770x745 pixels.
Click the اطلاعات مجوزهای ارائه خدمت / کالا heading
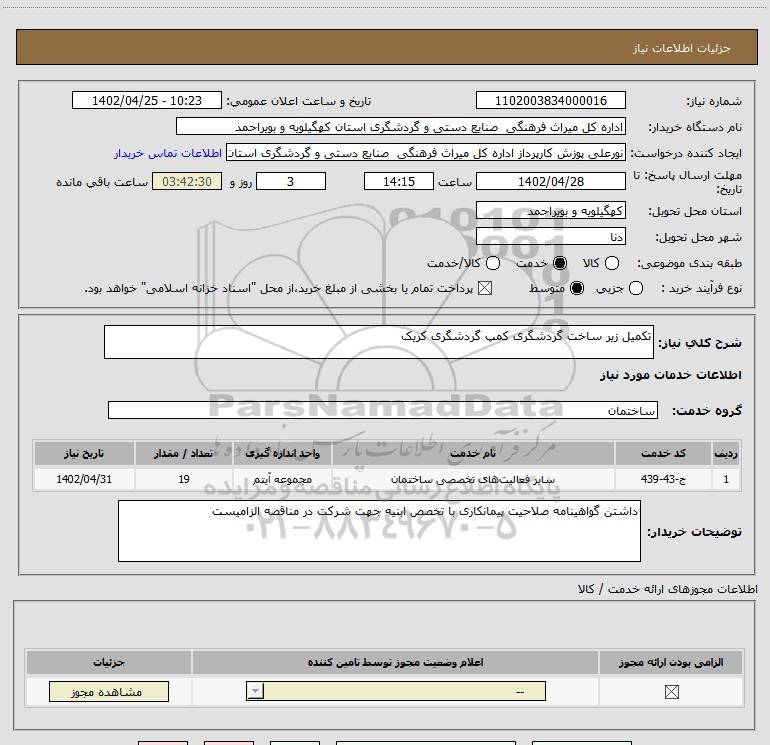pos(668,589)
